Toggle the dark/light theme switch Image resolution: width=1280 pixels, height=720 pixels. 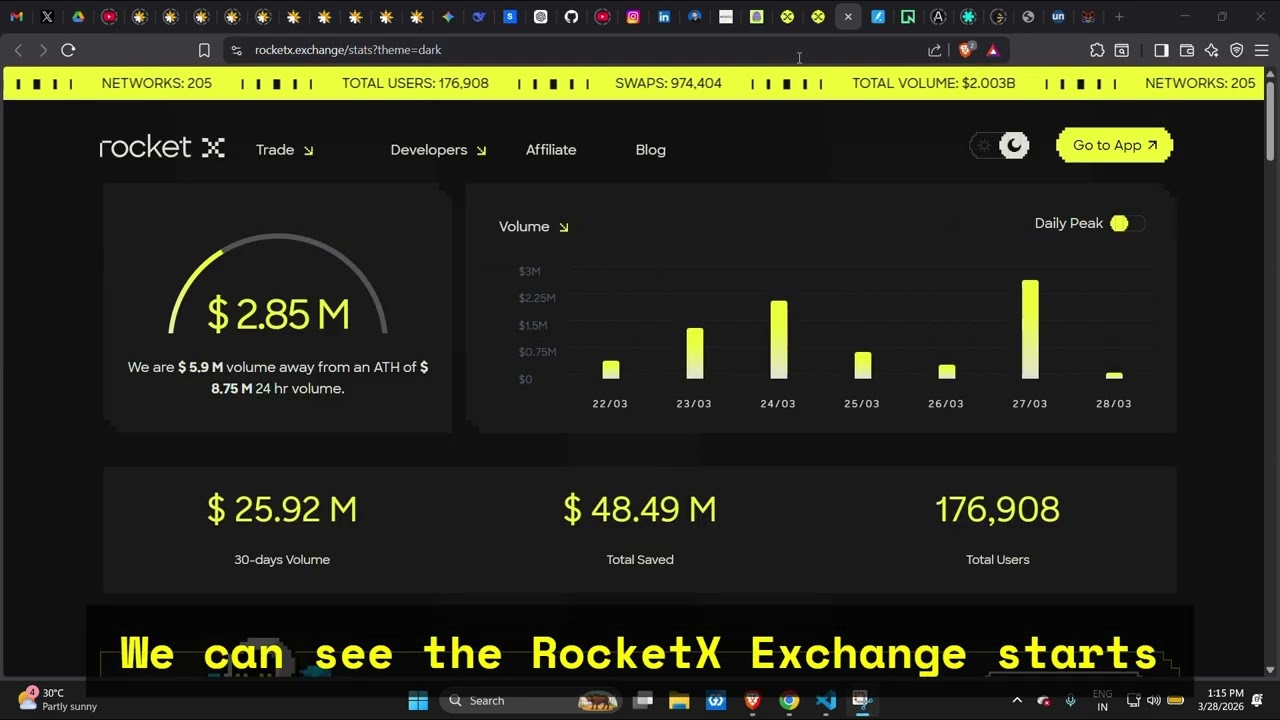click(x=999, y=146)
